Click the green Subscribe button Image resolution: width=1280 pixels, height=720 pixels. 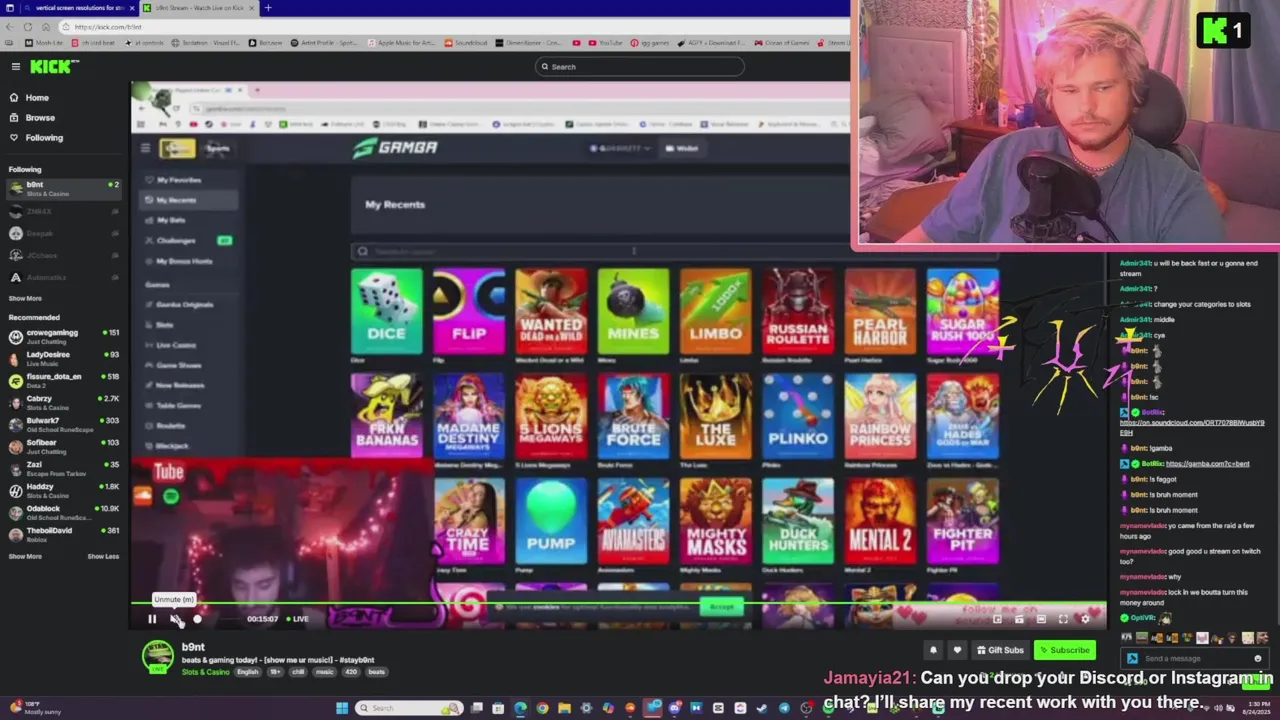1064,650
